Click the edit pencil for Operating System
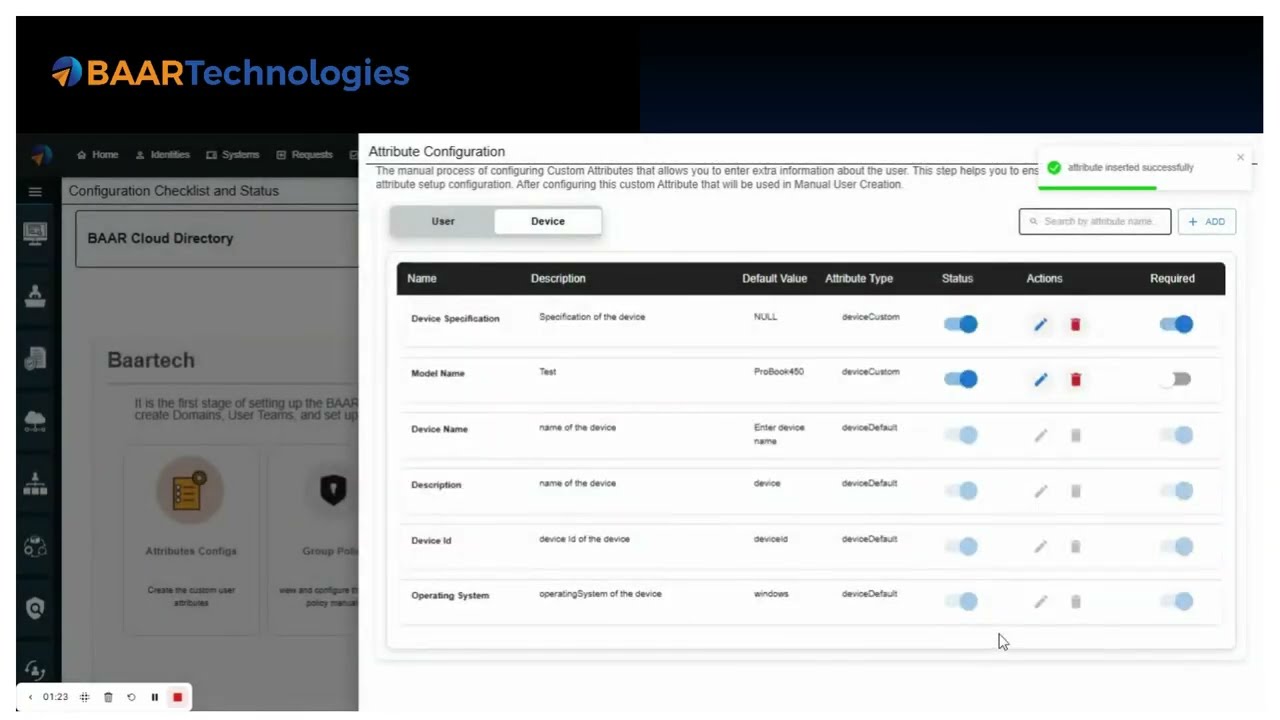 click(x=1041, y=602)
